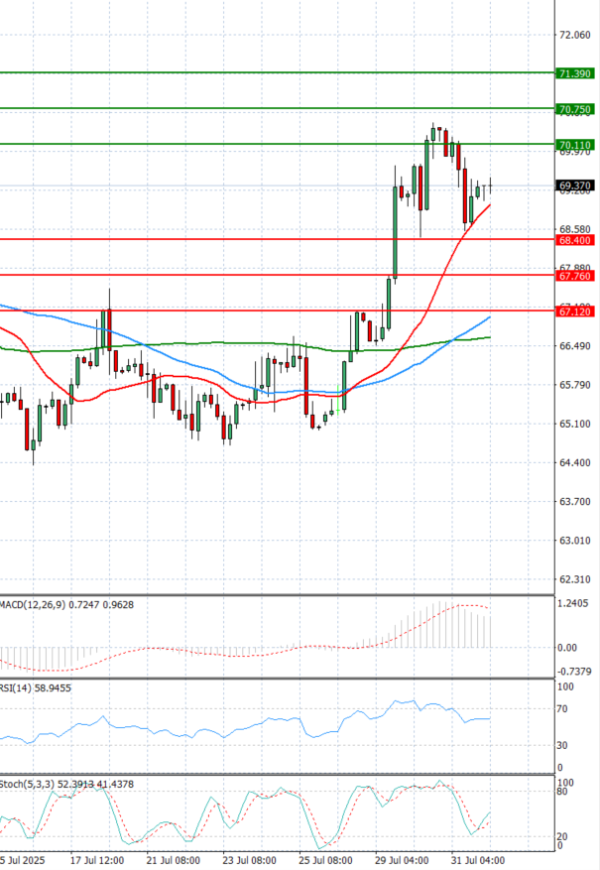600x870 pixels.
Task: Click the 21 Jul 08:00 time label
Action: click(173, 861)
